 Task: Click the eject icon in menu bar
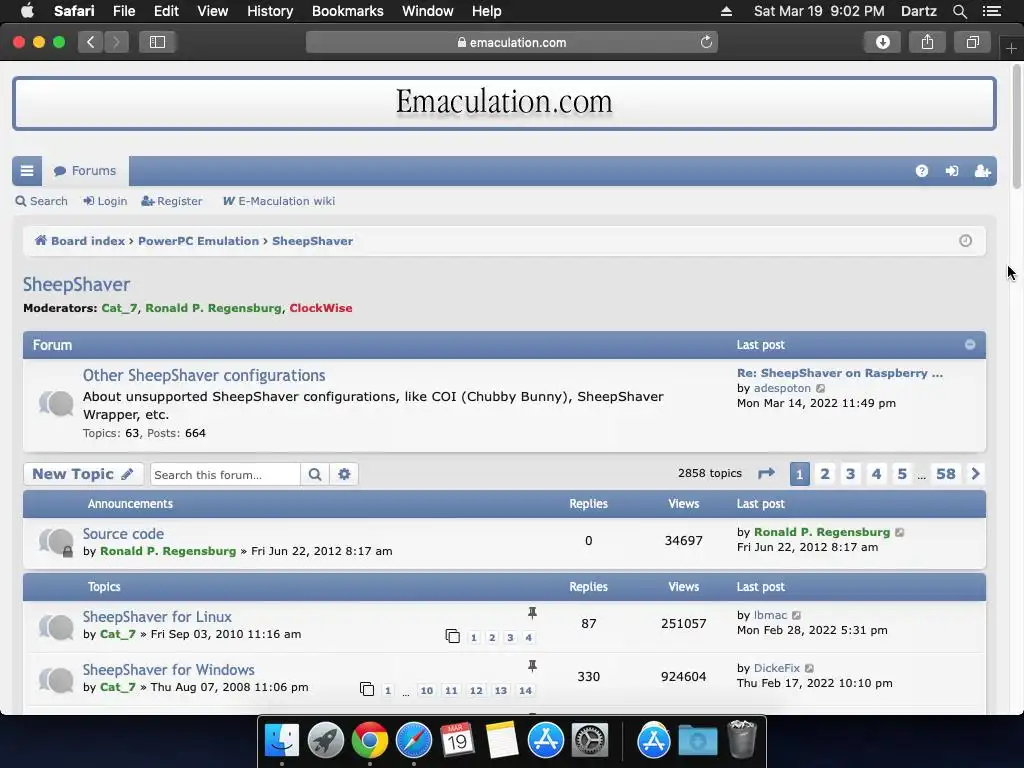(x=726, y=11)
